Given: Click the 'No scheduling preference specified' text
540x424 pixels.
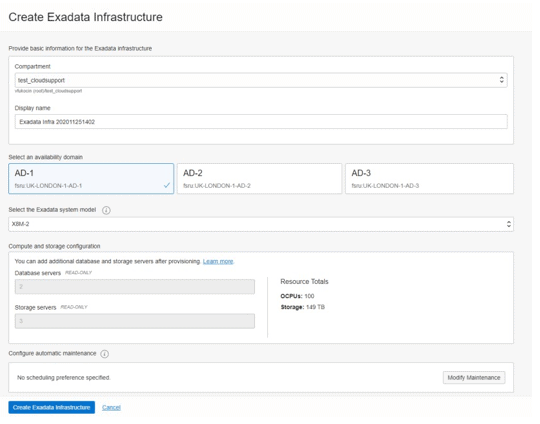Looking at the screenshot, I should pos(64,378).
